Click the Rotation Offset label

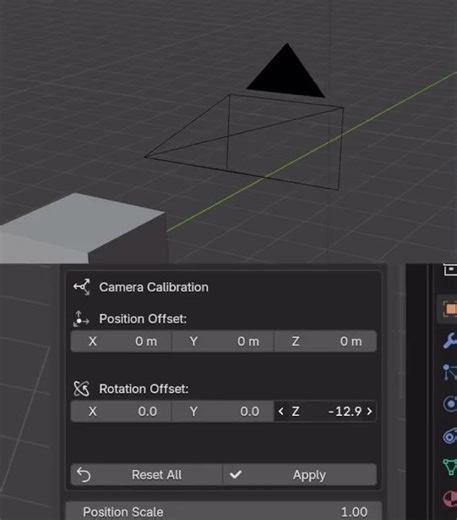click(144, 389)
